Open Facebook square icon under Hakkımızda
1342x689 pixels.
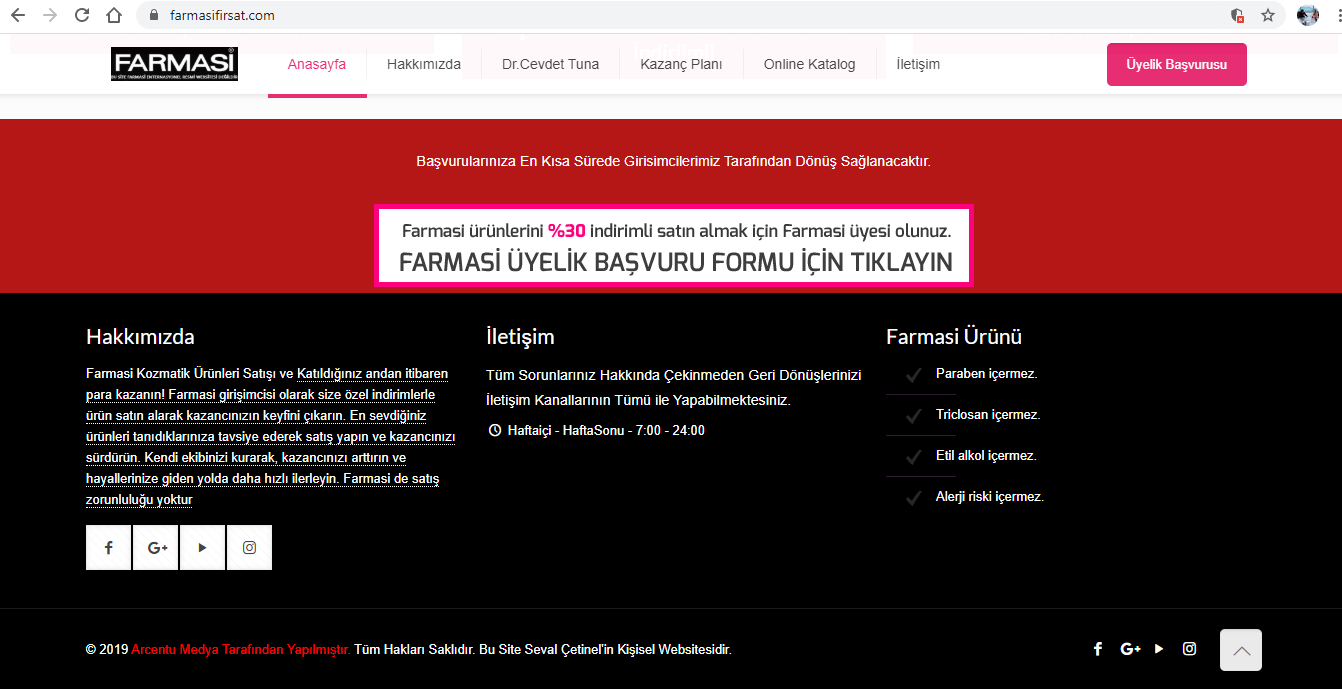click(x=109, y=547)
